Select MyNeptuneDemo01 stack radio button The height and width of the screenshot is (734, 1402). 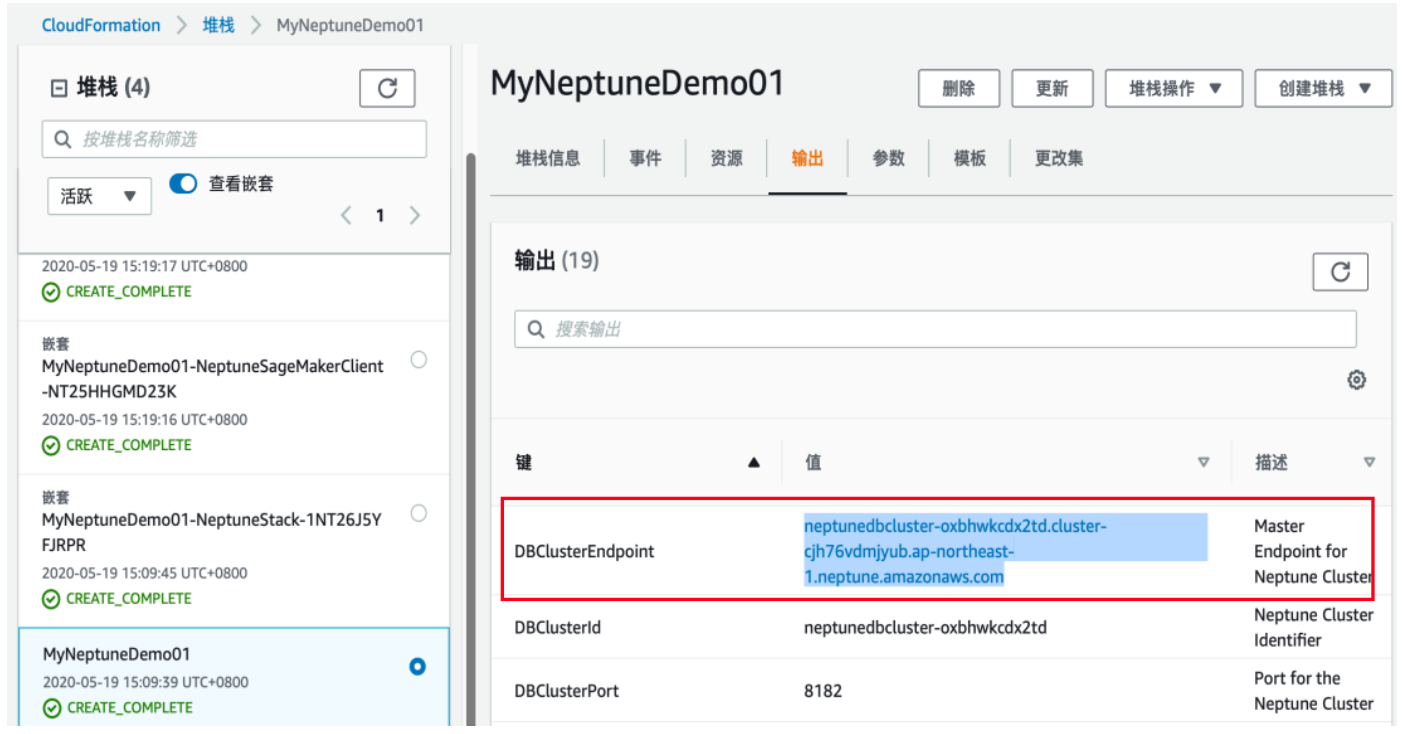point(418,667)
